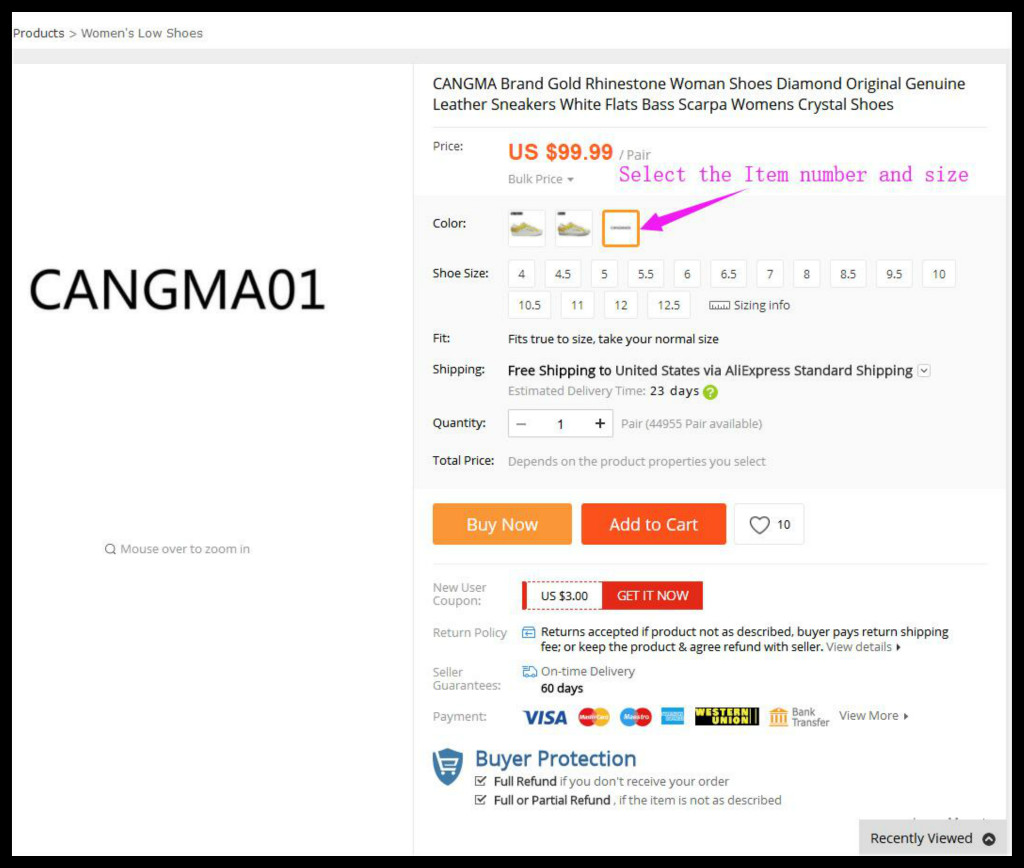
Task: Select shoe size 8
Action: click(807, 274)
